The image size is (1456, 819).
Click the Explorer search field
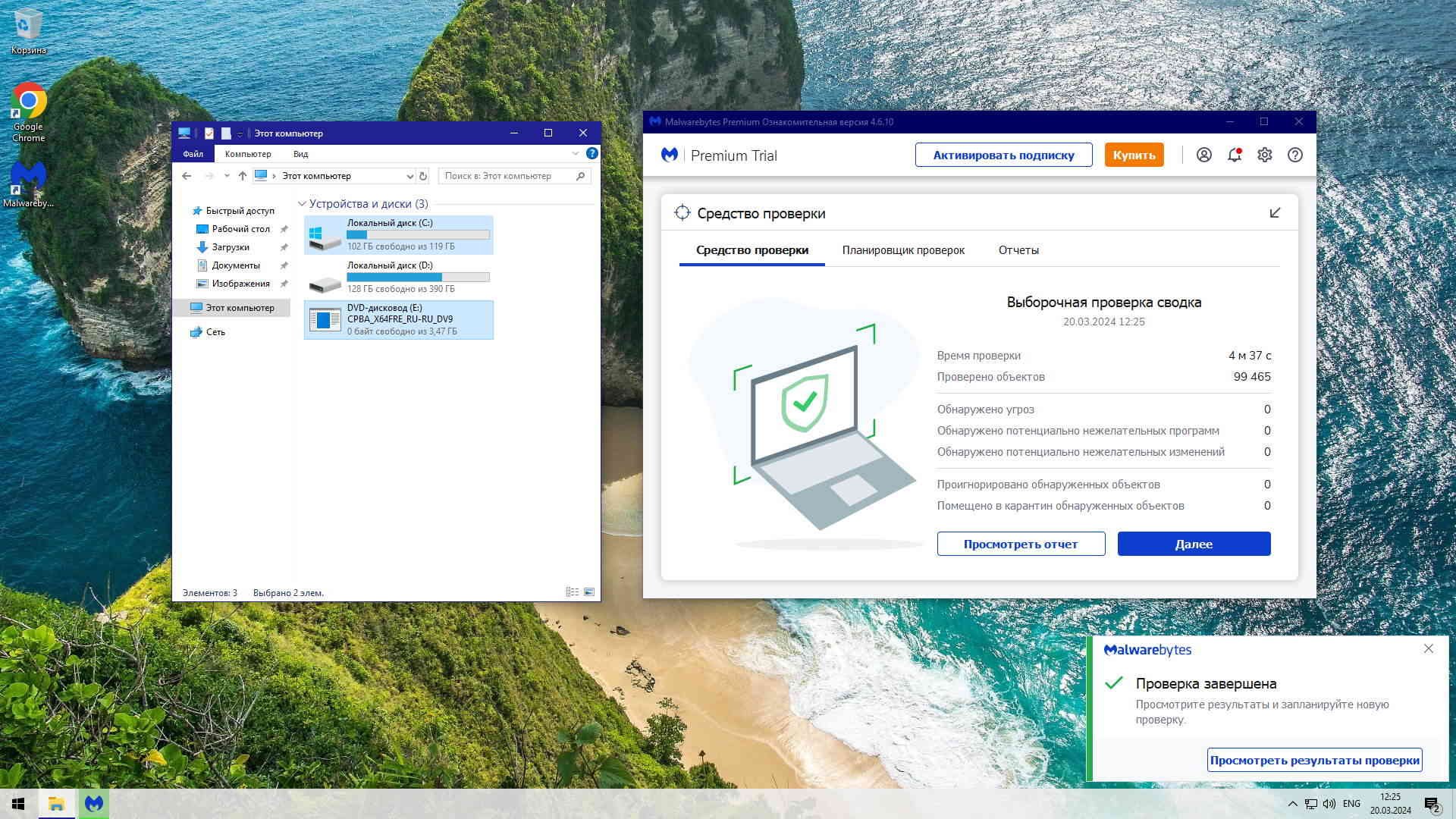point(506,176)
